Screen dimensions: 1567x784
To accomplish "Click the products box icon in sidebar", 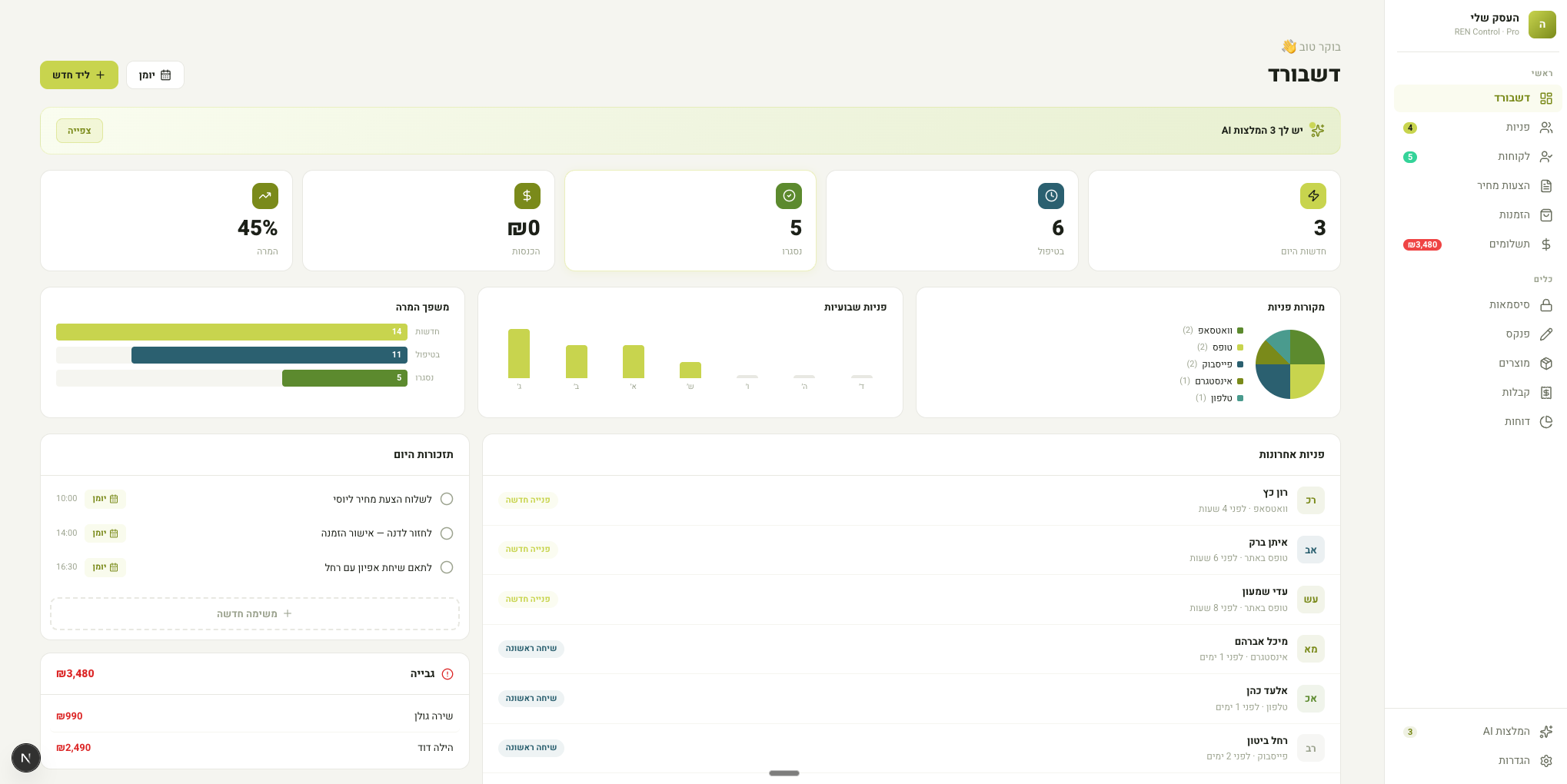I will click(1546, 364).
